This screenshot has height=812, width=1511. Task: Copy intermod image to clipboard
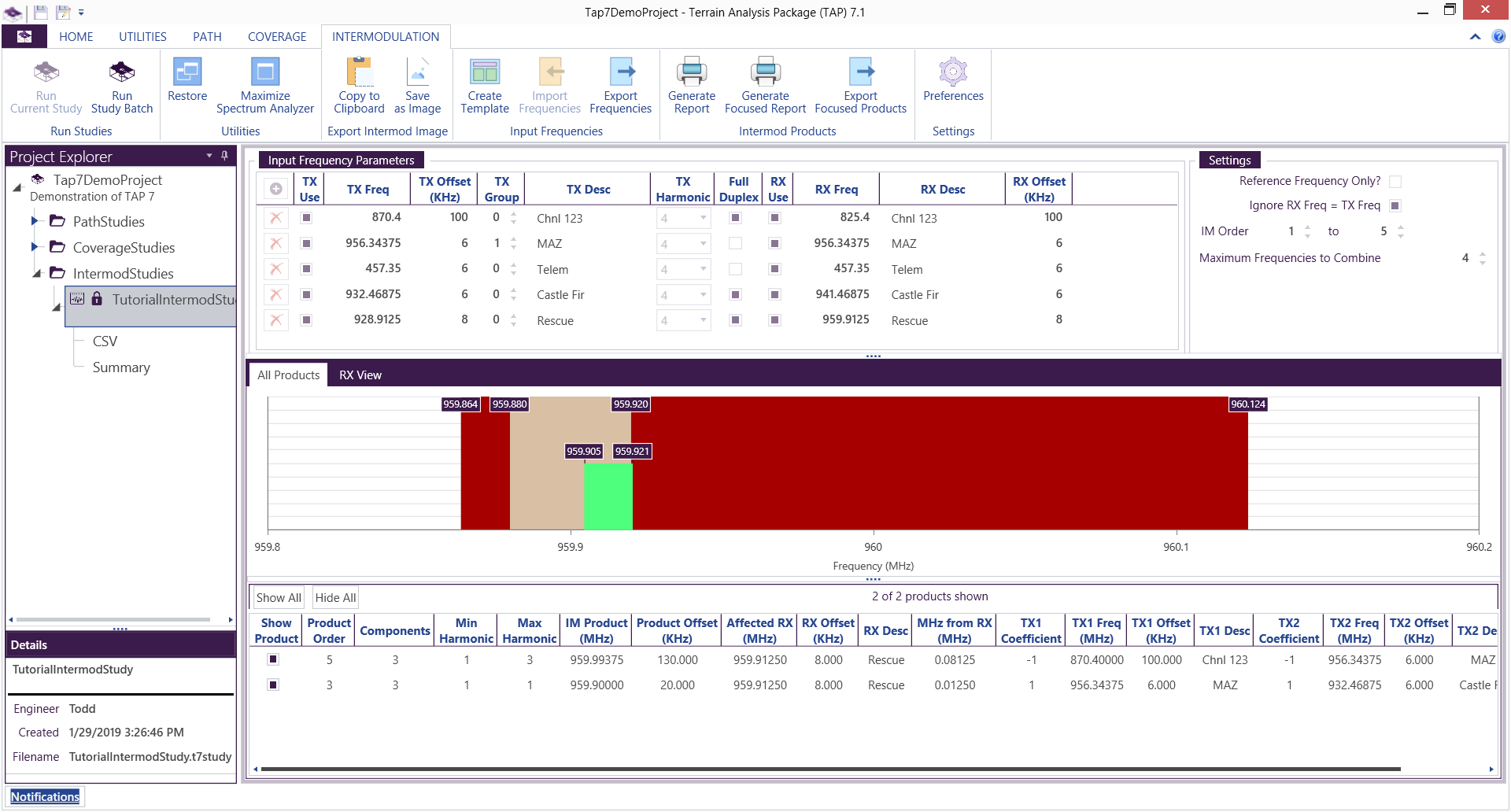(x=359, y=73)
